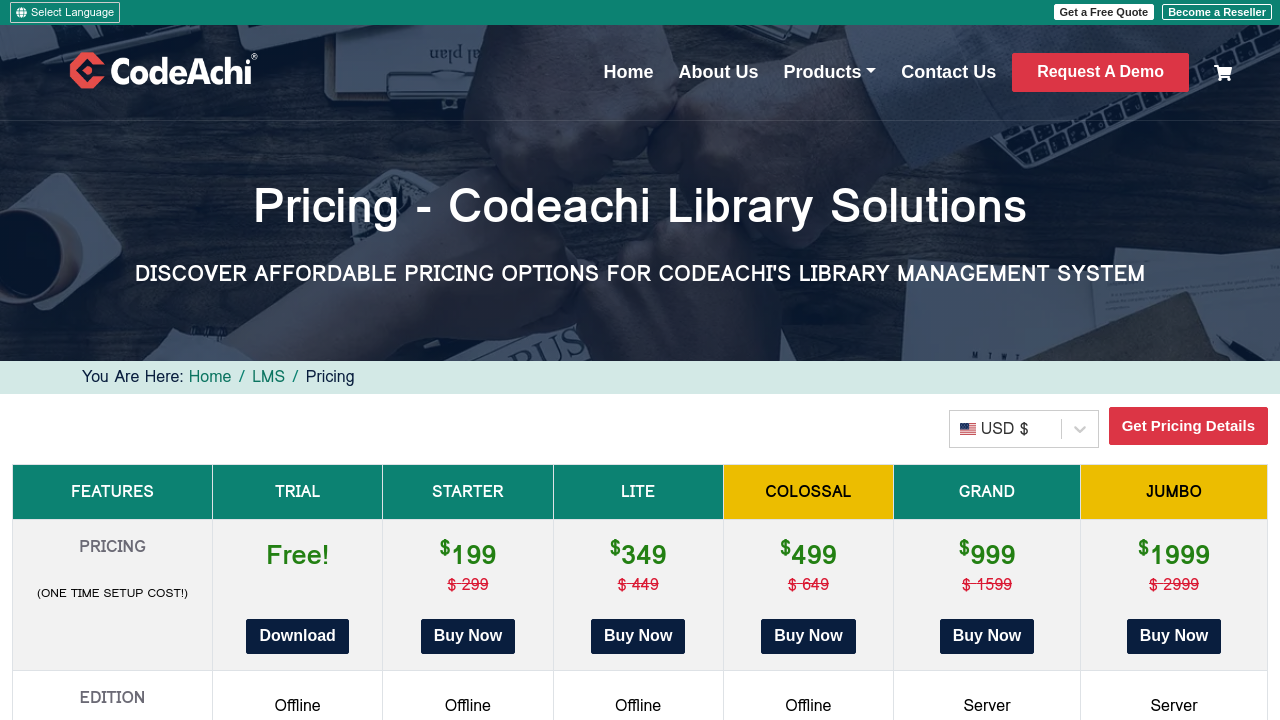The height and width of the screenshot is (720, 1280).
Task: Click Get a Free Quote link
Action: [1103, 12]
